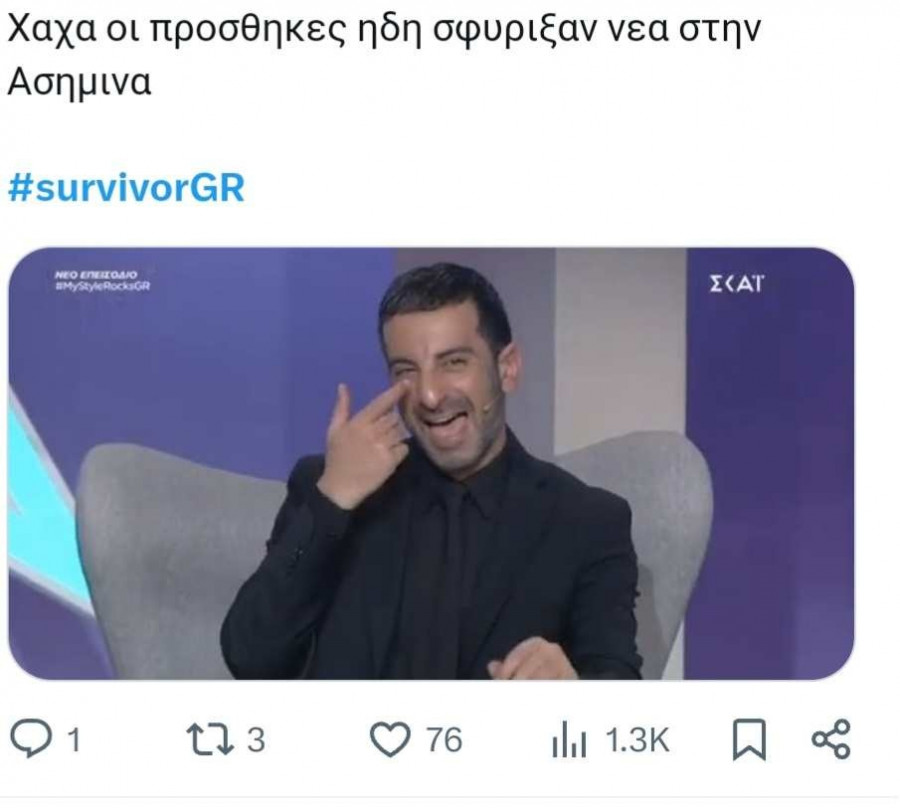
Task: Click the reply speech bubble icon
Action: (x=31, y=739)
